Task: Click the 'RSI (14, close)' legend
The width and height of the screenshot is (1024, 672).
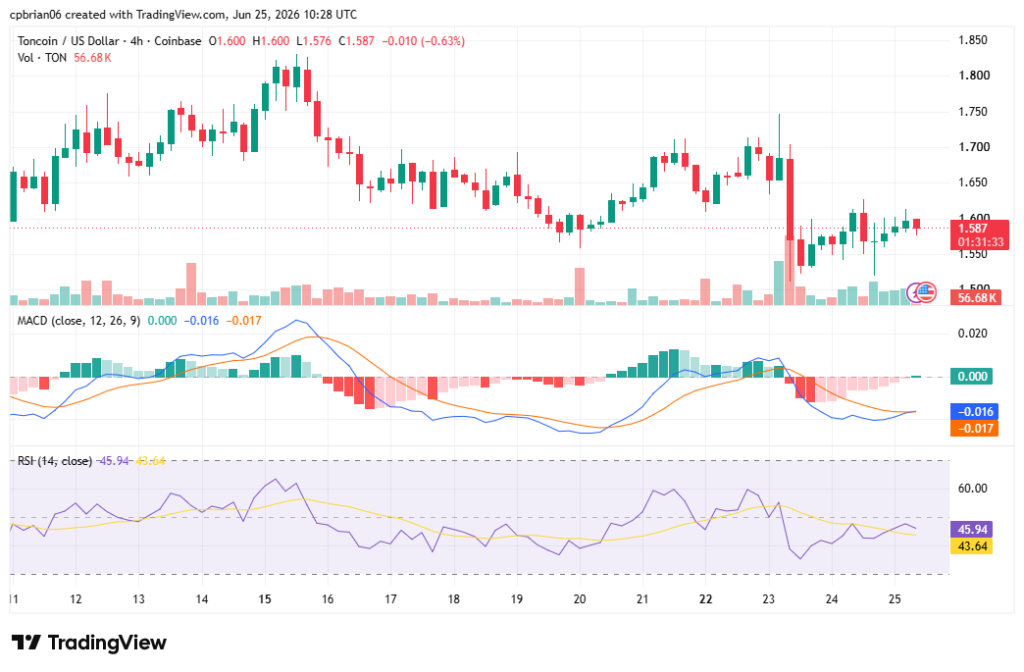Action: (55, 461)
